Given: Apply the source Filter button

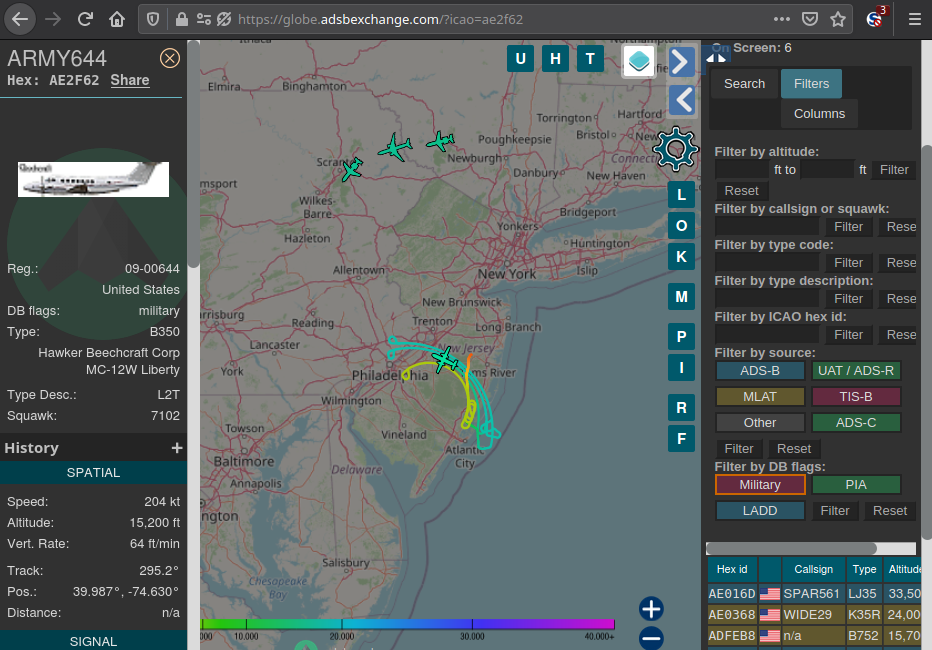Looking at the screenshot, I should [739, 449].
